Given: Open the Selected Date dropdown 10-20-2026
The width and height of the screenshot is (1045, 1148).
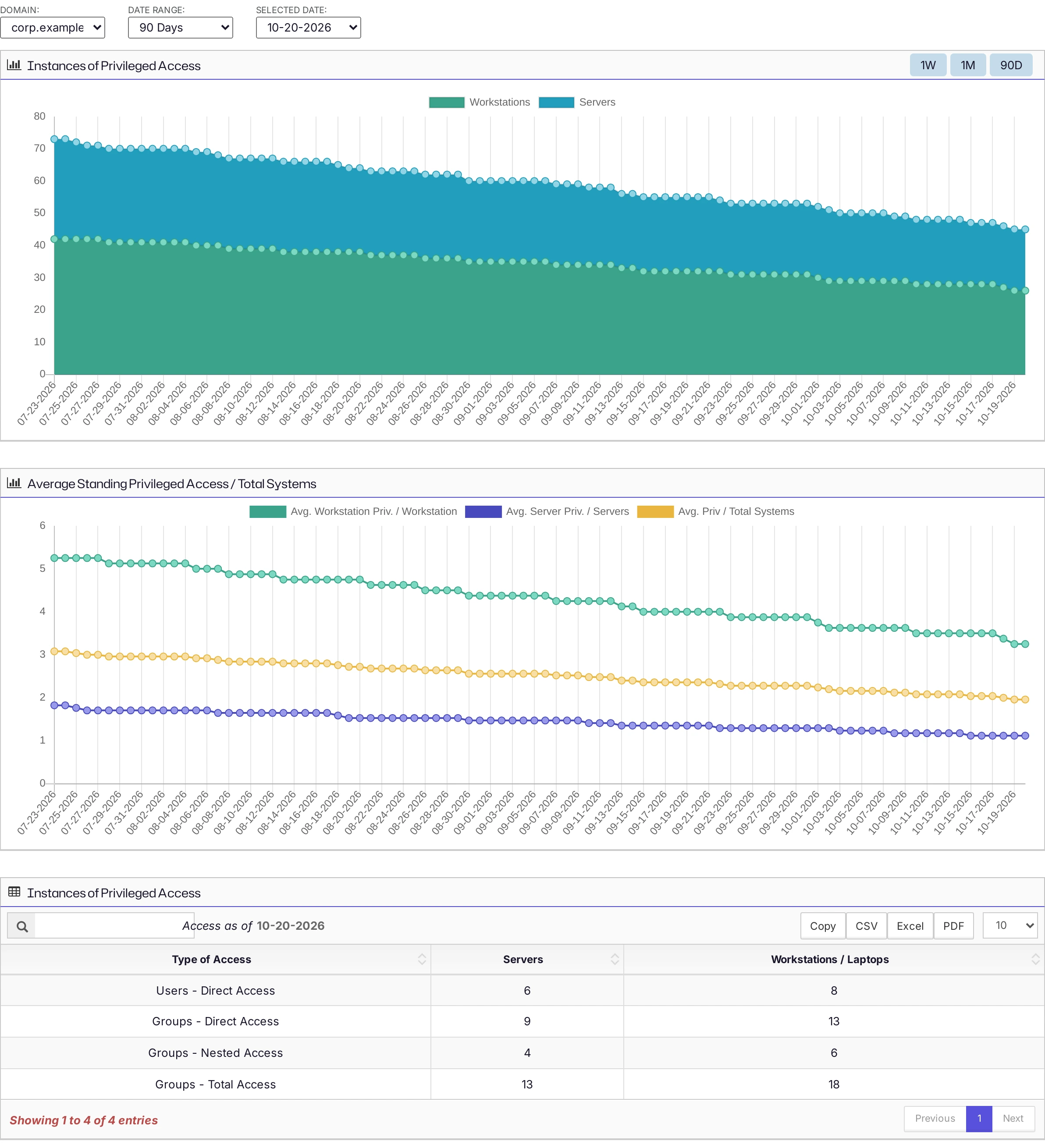Looking at the screenshot, I should tap(308, 27).
